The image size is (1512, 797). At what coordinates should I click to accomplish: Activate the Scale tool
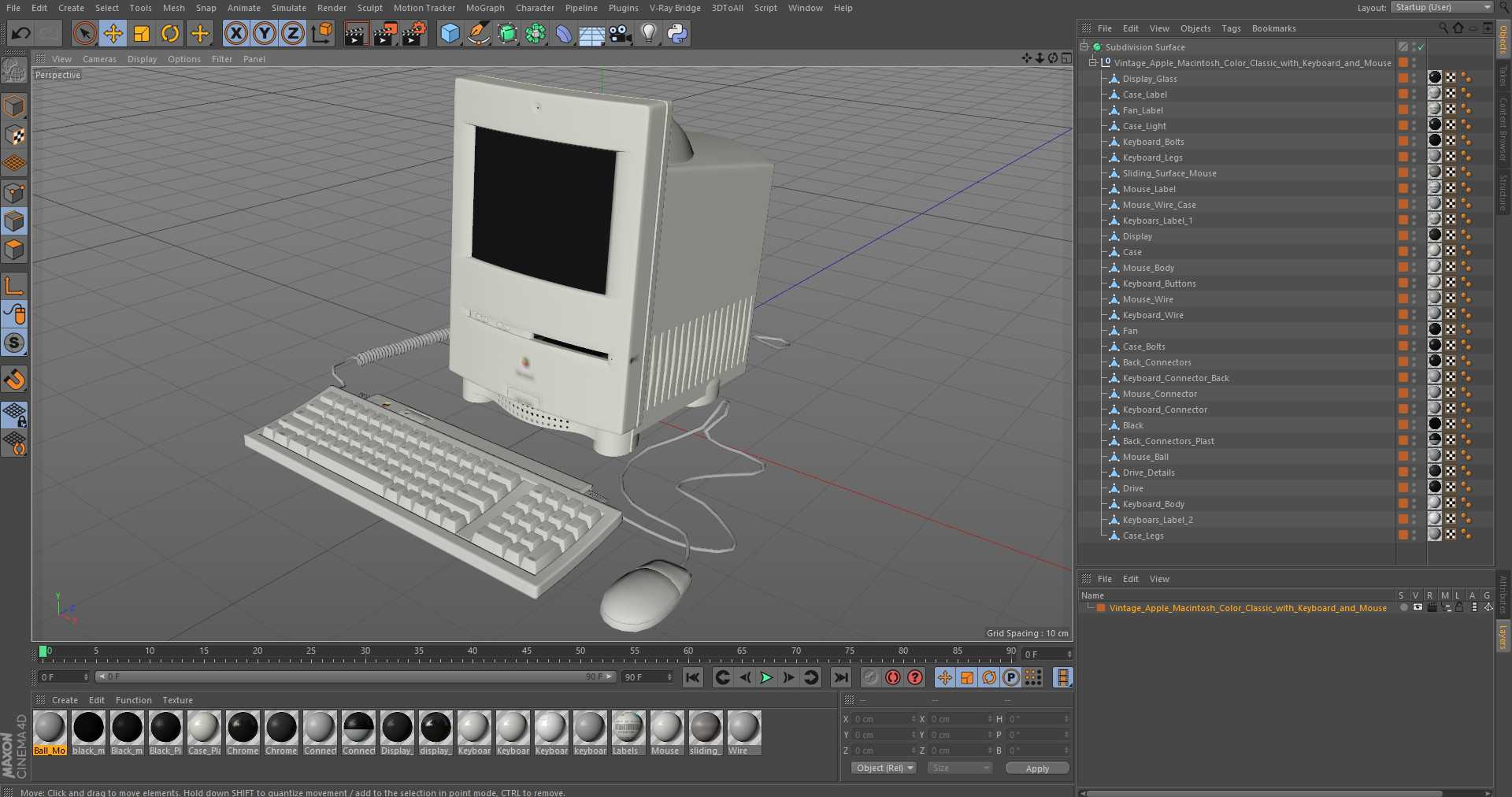point(142,33)
